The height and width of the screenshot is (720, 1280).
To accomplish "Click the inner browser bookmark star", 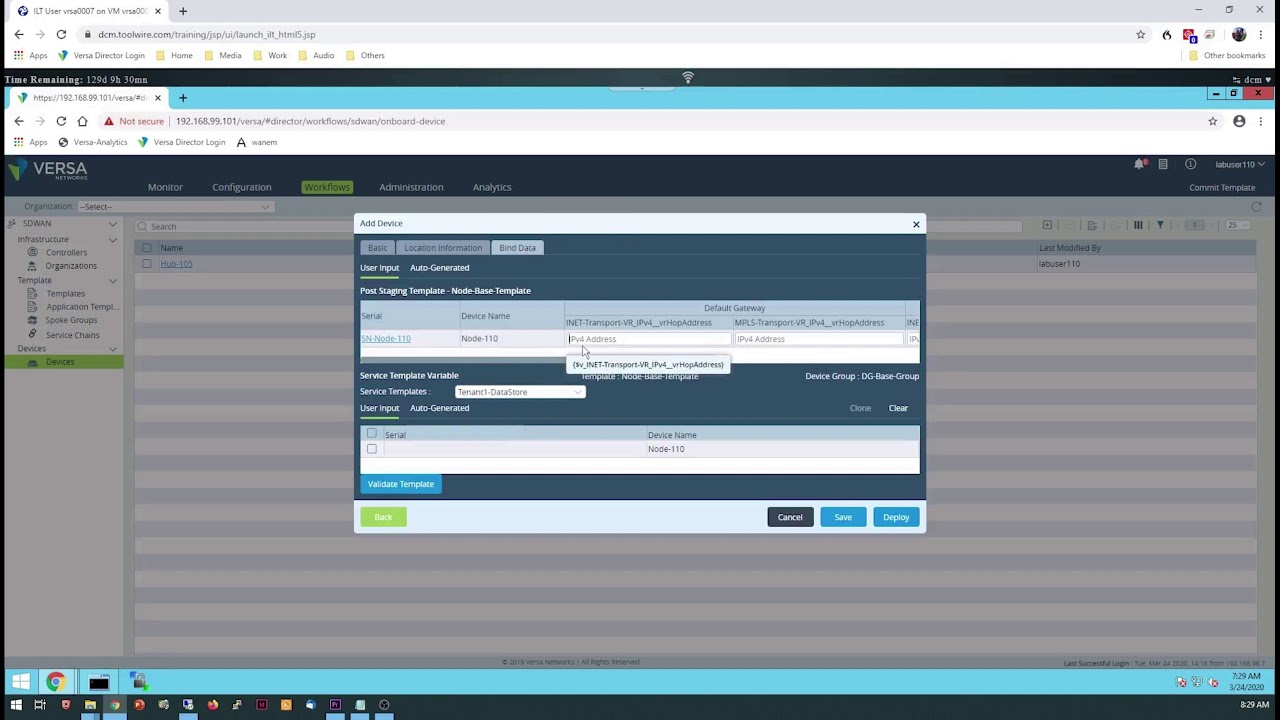I will coord(1213,121).
